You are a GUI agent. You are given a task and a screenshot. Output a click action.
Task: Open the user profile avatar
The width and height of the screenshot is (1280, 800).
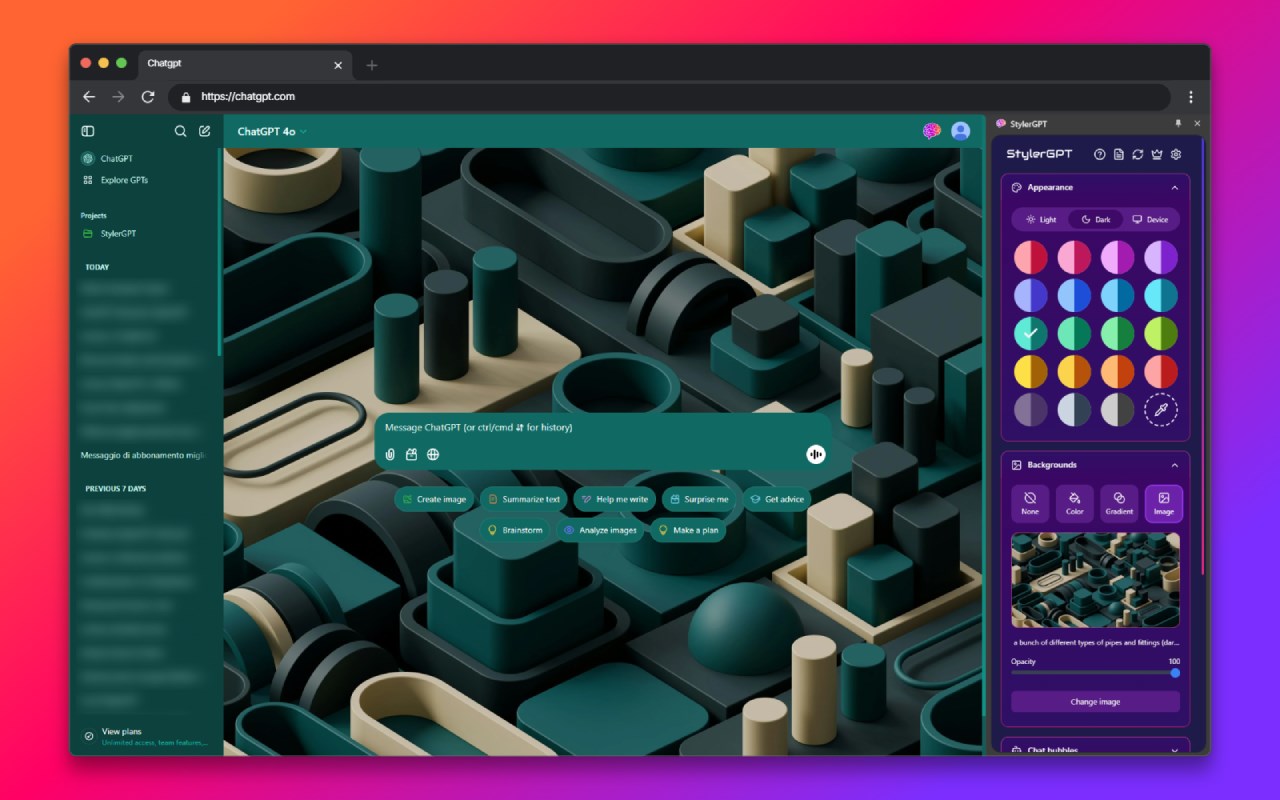click(960, 131)
